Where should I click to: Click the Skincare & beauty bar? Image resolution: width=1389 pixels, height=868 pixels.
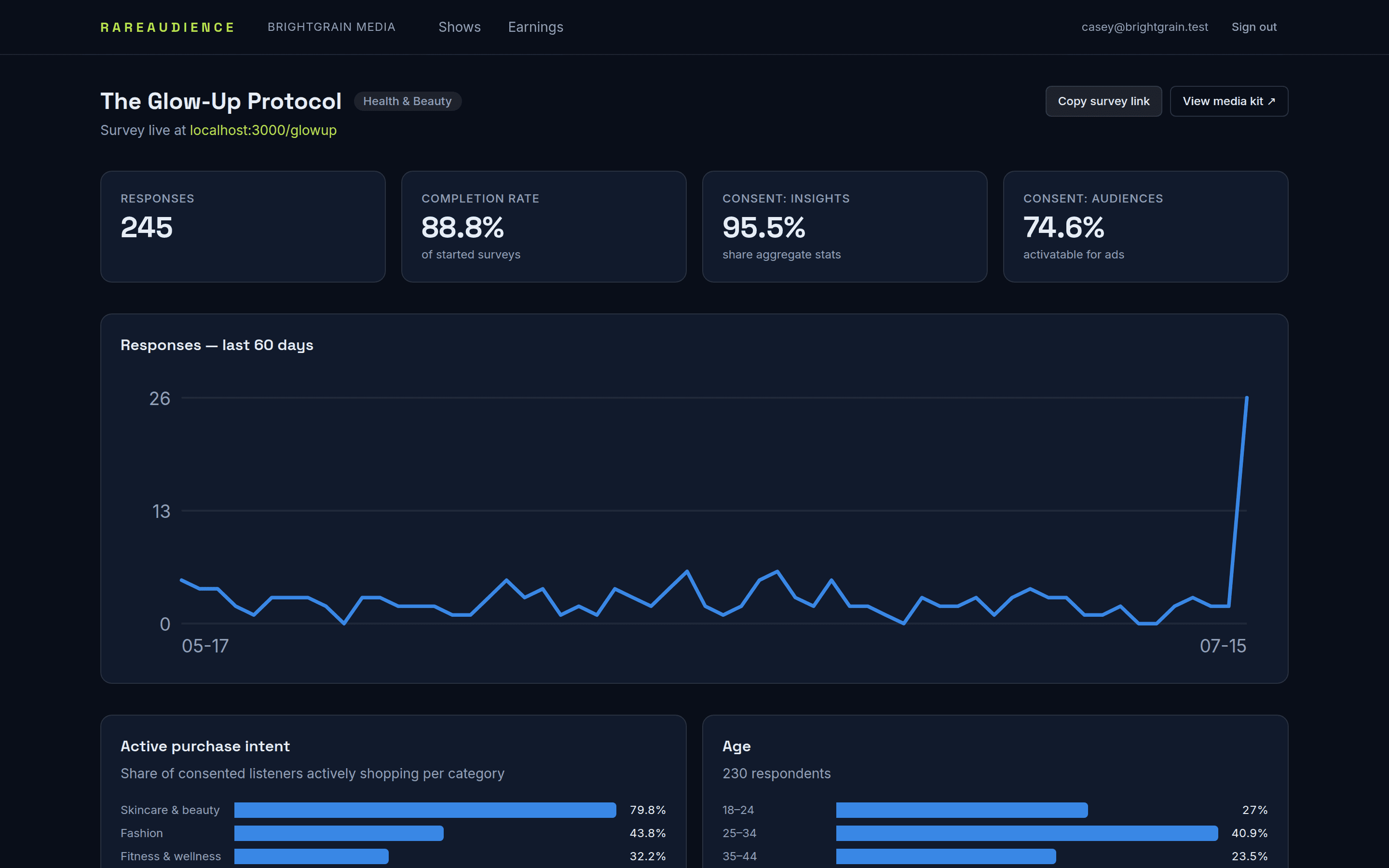pos(425,810)
